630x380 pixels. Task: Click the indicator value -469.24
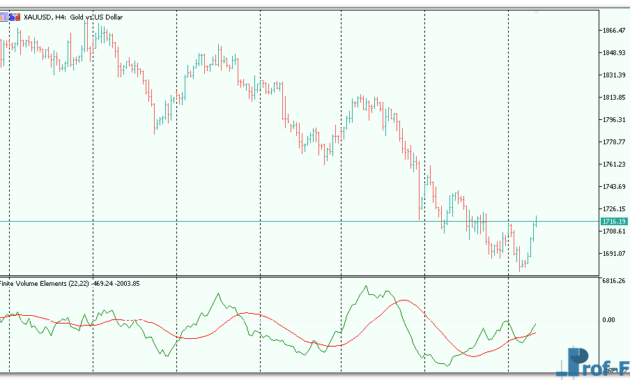tap(102, 284)
